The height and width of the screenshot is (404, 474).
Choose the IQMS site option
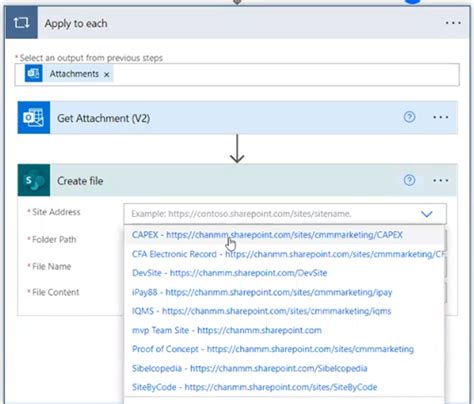click(284, 311)
